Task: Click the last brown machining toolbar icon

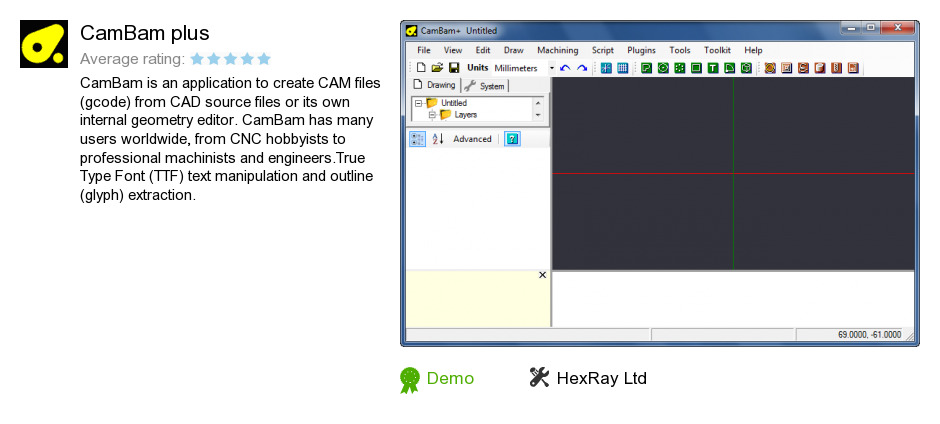Action: click(853, 68)
